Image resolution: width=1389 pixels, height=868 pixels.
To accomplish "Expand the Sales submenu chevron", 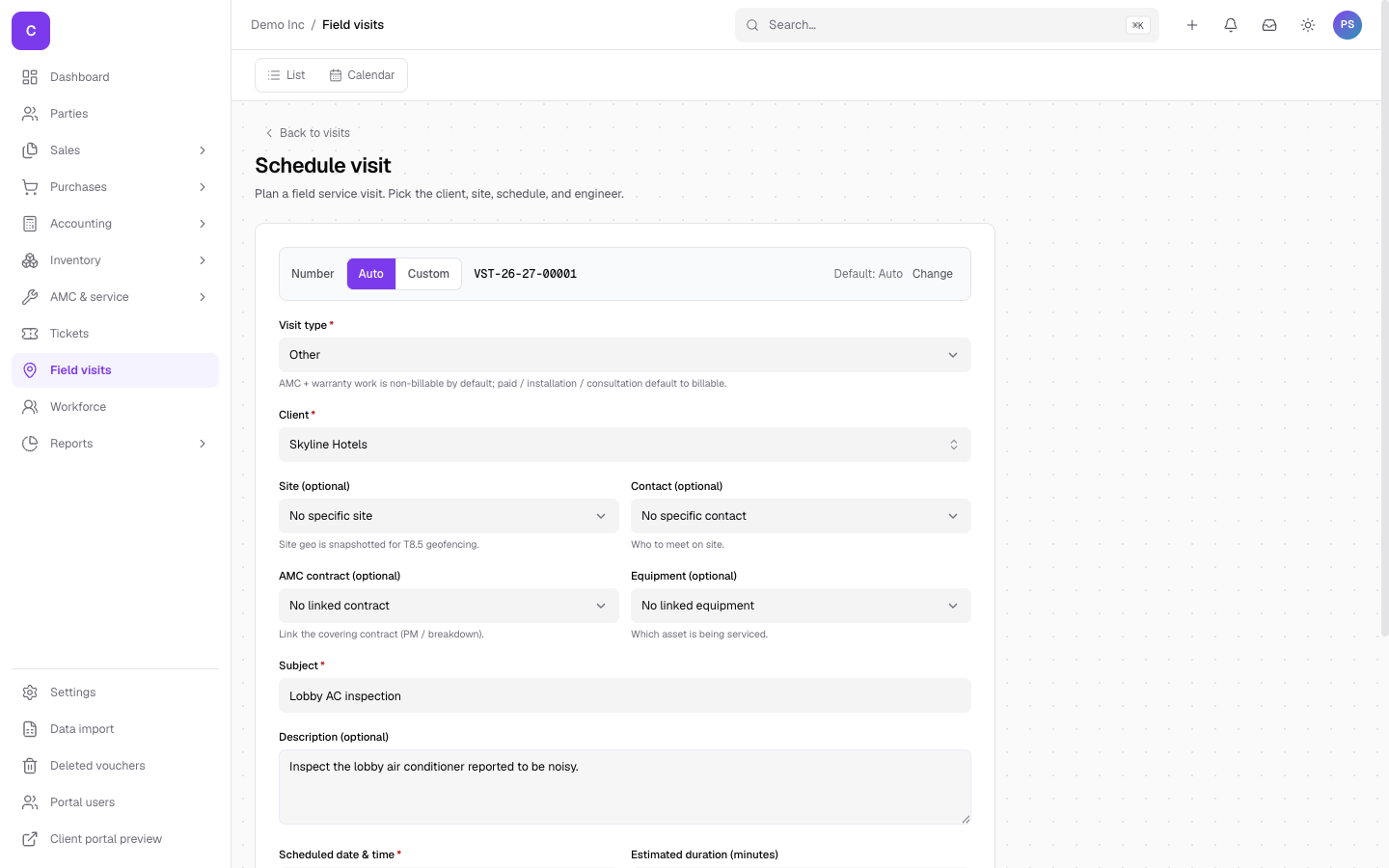I will pos(203,150).
